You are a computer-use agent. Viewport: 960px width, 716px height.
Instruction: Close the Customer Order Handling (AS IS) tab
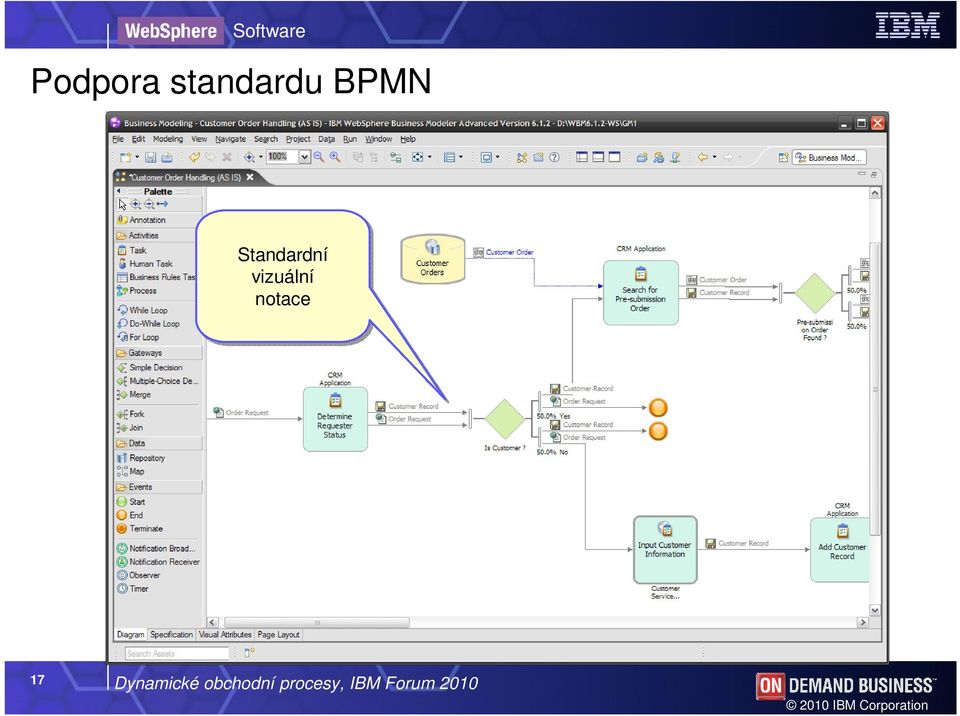coord(250,177)
